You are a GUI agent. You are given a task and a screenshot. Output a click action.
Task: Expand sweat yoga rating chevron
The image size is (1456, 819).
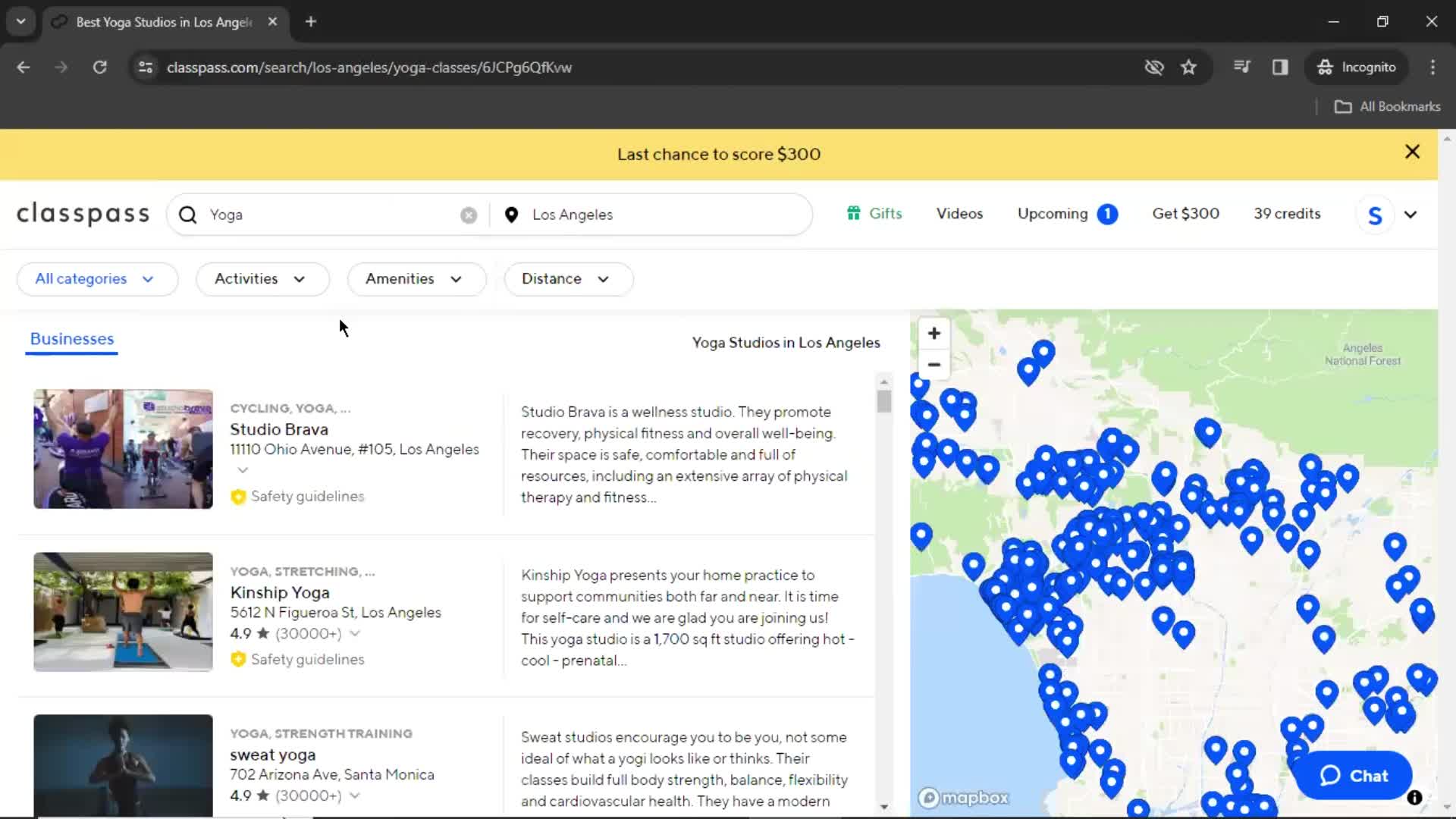355,795
